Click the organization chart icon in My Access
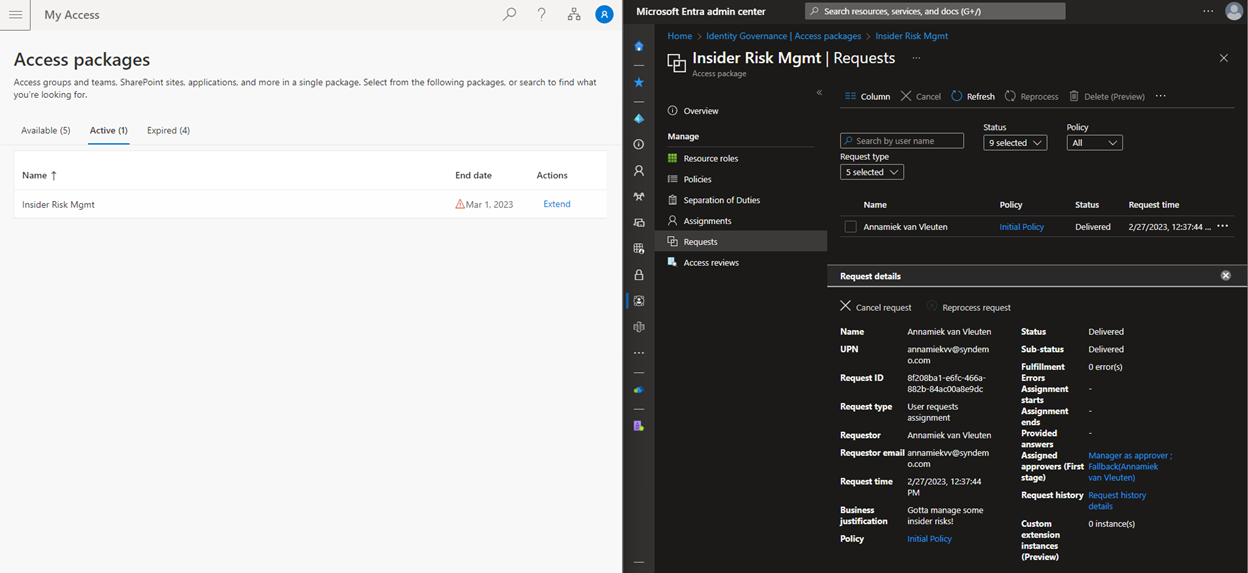The image size is (1248, 573). 573,14
